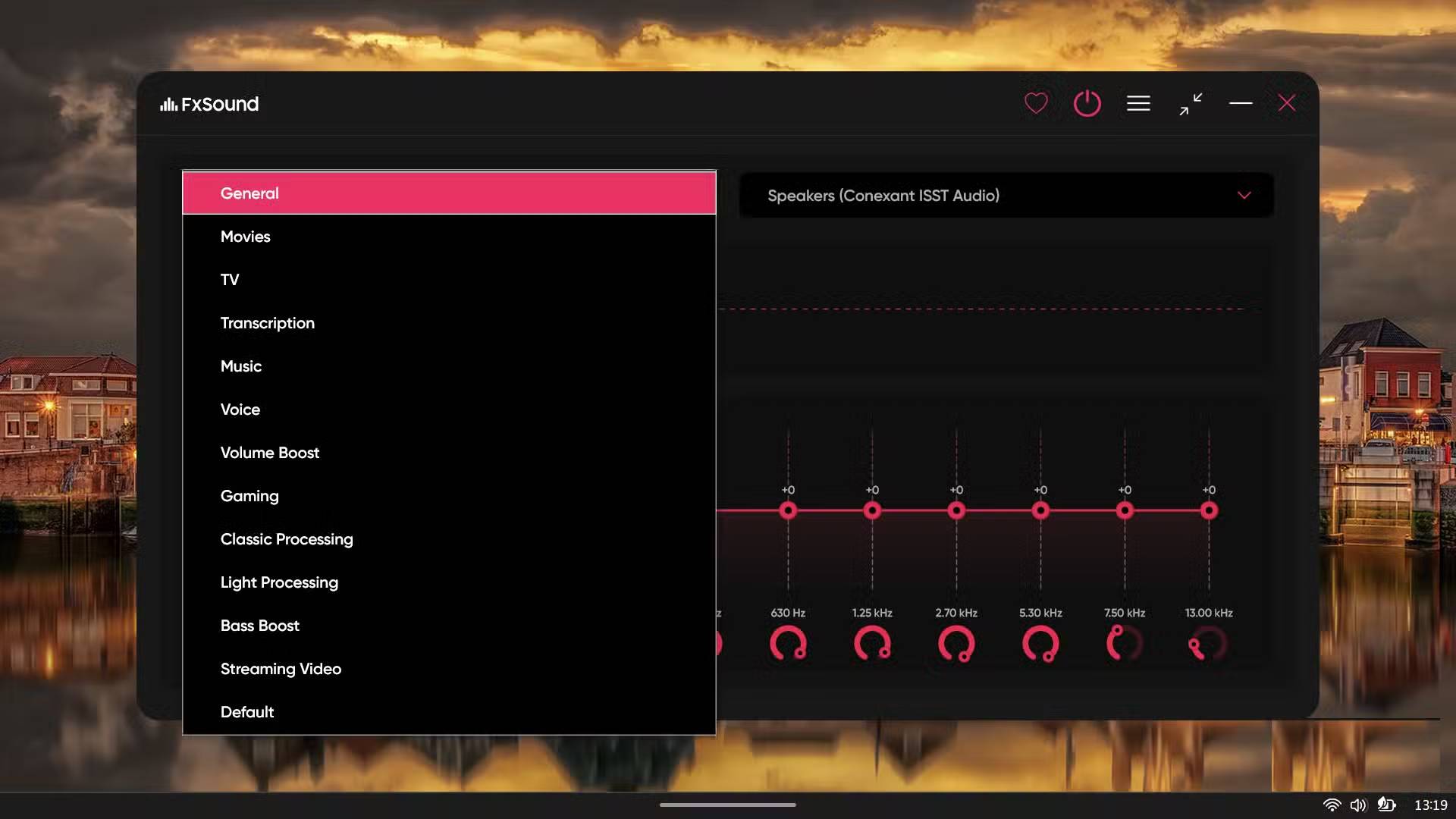The width and height of the screenshot is (1456, 819).
Task: Select the Bass Boost preset
Action: click(260, 626)
